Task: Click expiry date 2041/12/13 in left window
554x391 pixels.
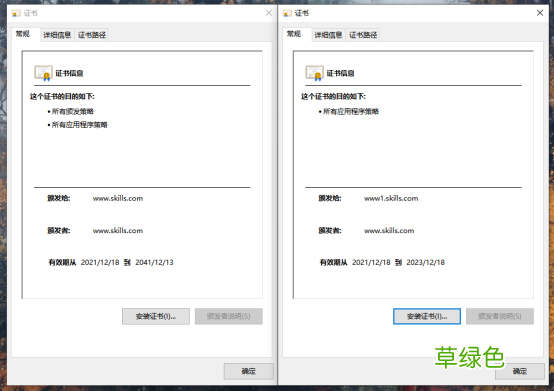Action: click(x=154, y=262)
